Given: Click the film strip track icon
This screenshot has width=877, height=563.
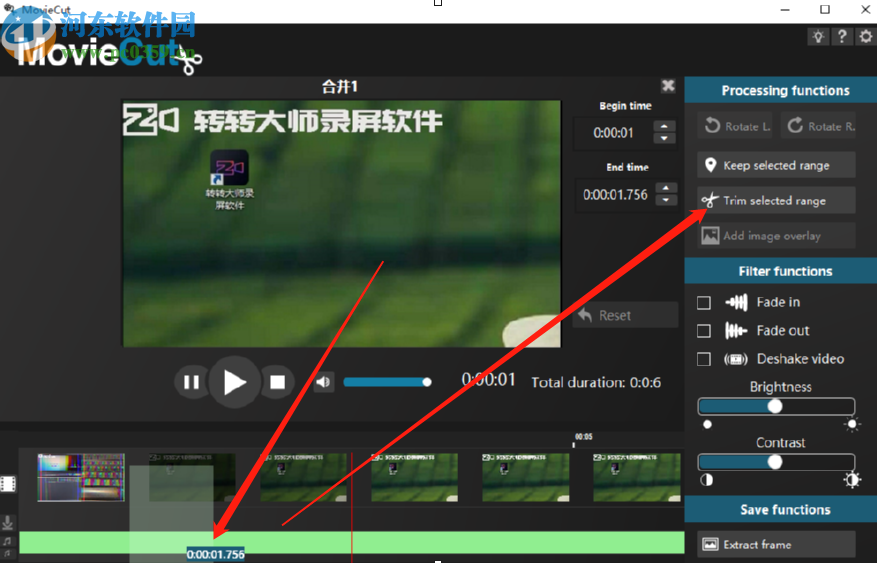Looking at the screenshot, I should tap(8, 484).
